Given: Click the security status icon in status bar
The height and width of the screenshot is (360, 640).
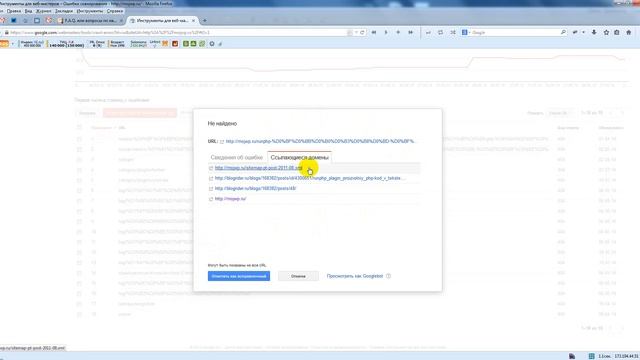Looking at the screenshot, I should (572, 356).
